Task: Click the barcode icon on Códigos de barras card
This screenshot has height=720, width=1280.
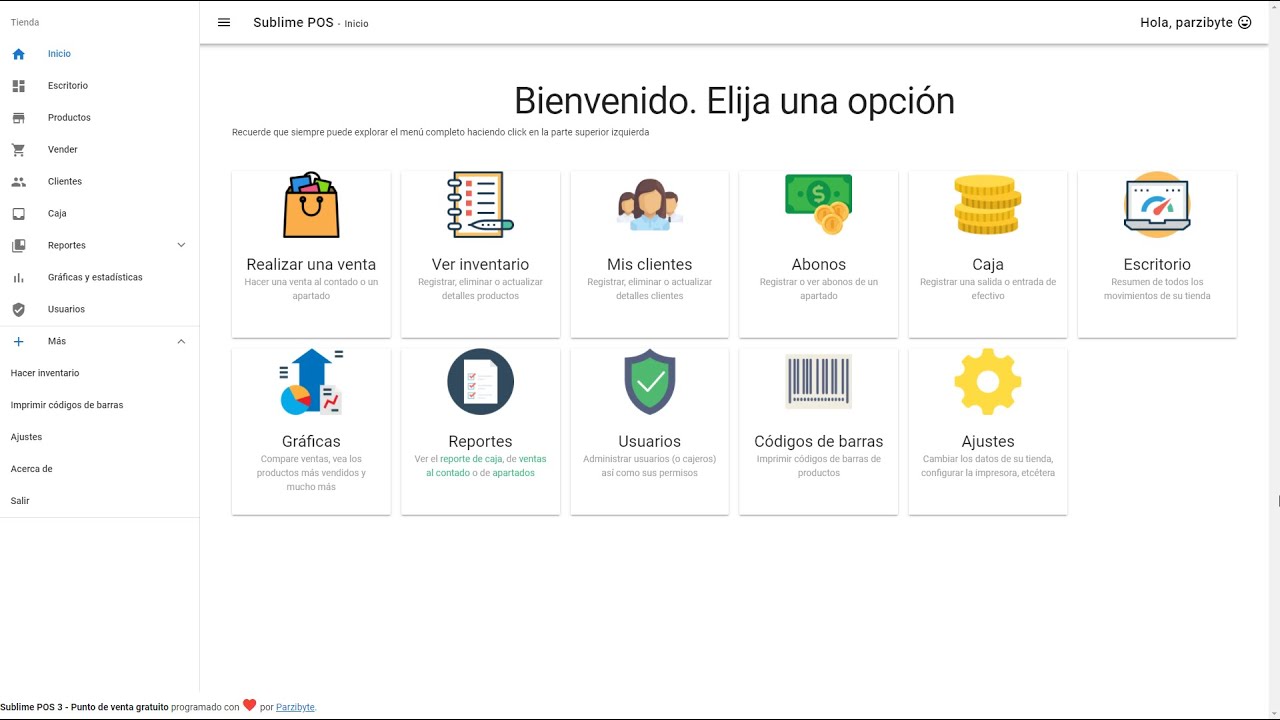Action: 818,381
